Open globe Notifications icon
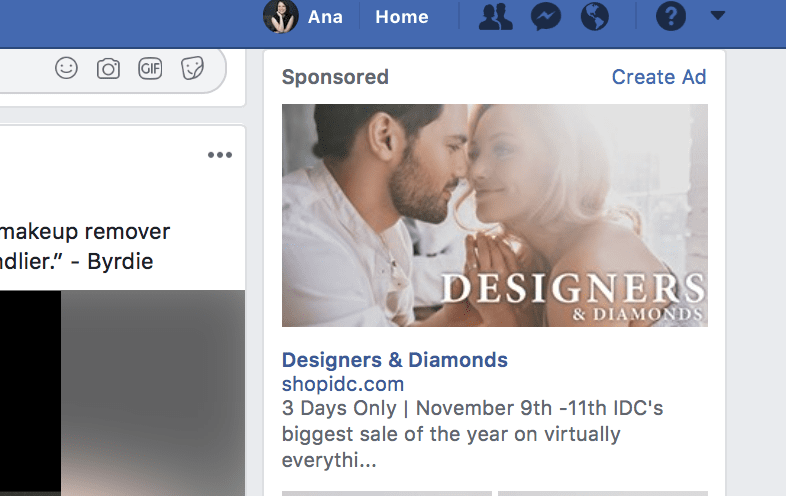Screen dimensions: 786x496 tap(595, 17)
